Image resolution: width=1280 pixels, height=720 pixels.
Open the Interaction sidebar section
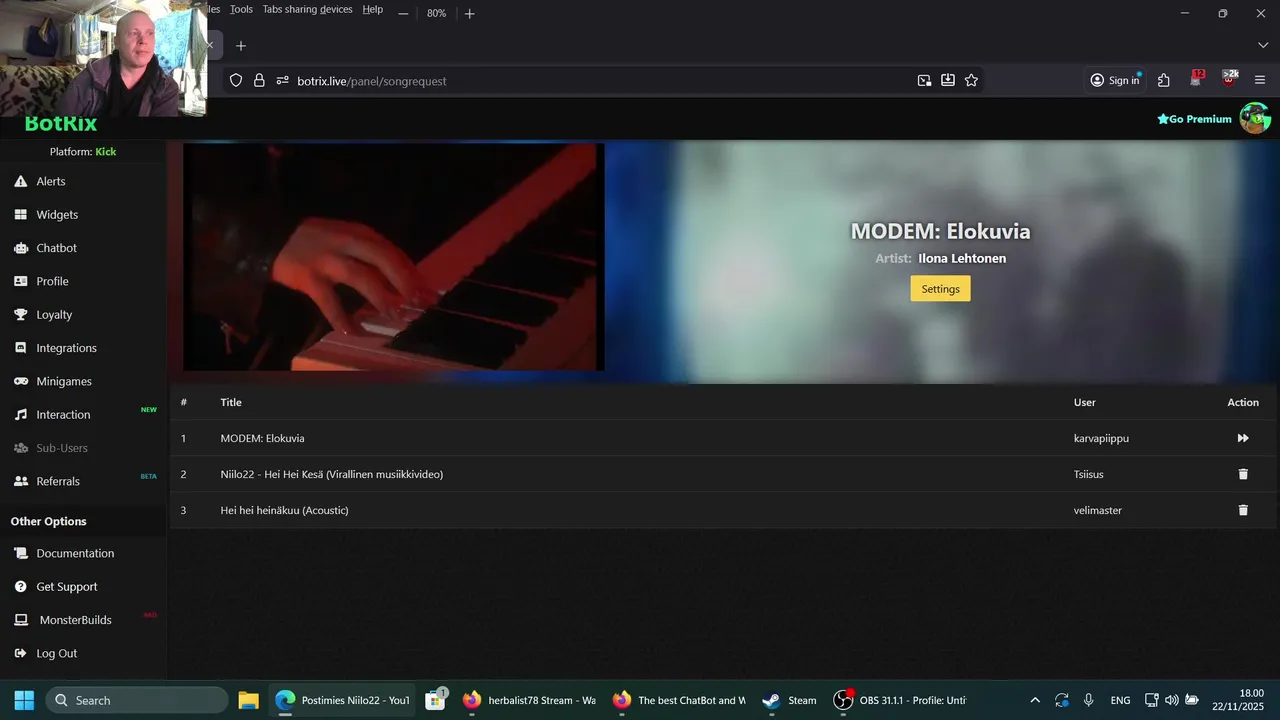coord(63,414)
